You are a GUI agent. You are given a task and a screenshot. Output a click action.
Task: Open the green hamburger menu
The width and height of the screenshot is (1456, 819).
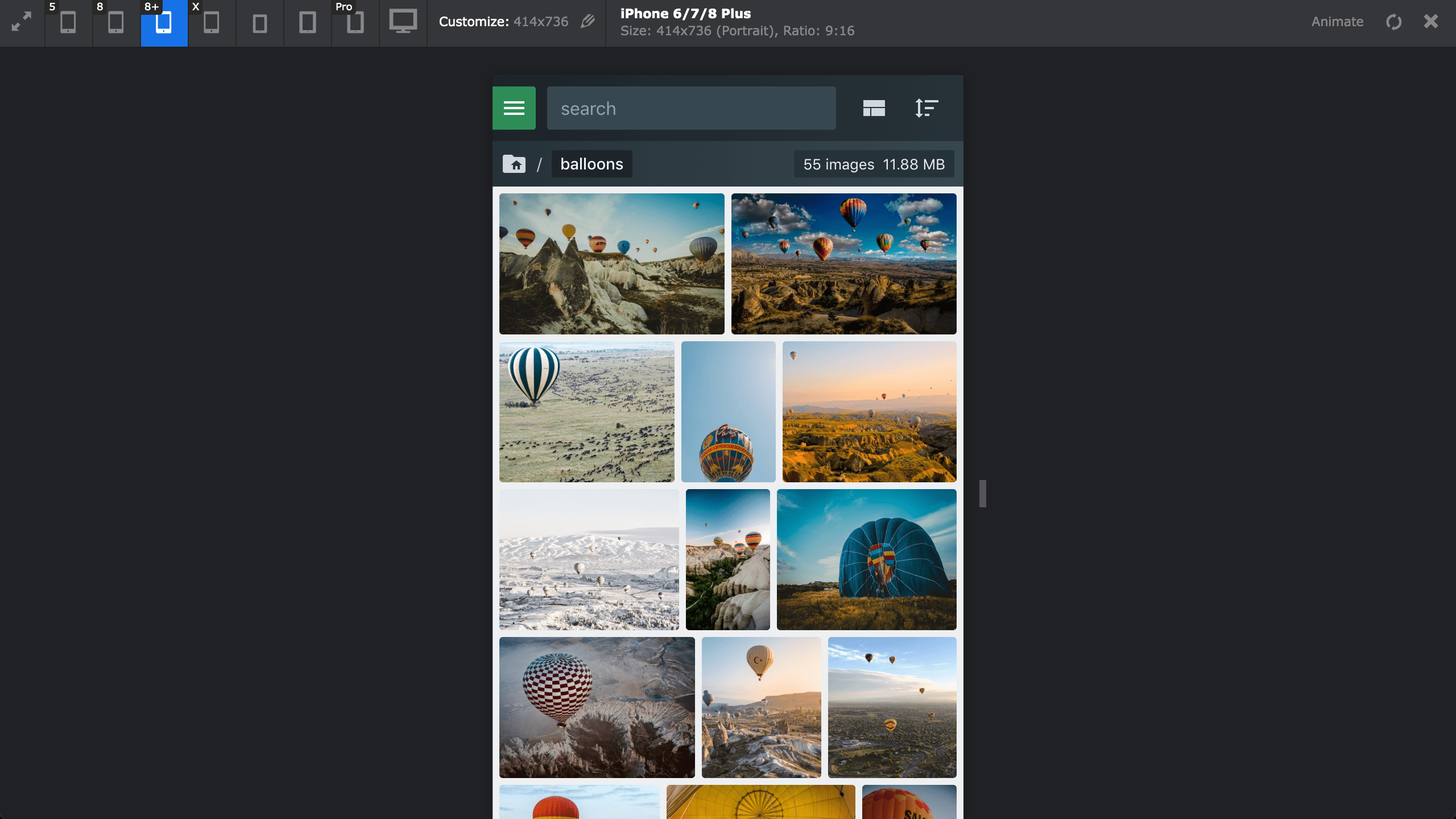514,108
